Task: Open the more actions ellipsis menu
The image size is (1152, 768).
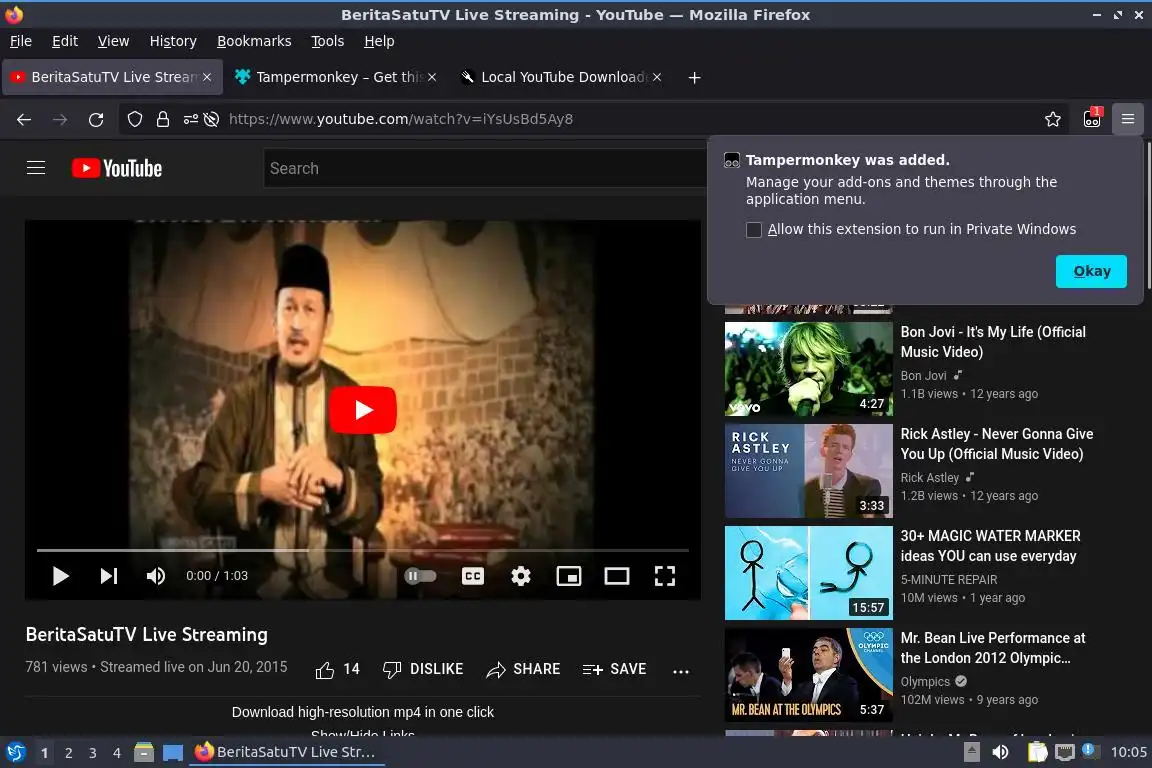Action: pos(681,671)
